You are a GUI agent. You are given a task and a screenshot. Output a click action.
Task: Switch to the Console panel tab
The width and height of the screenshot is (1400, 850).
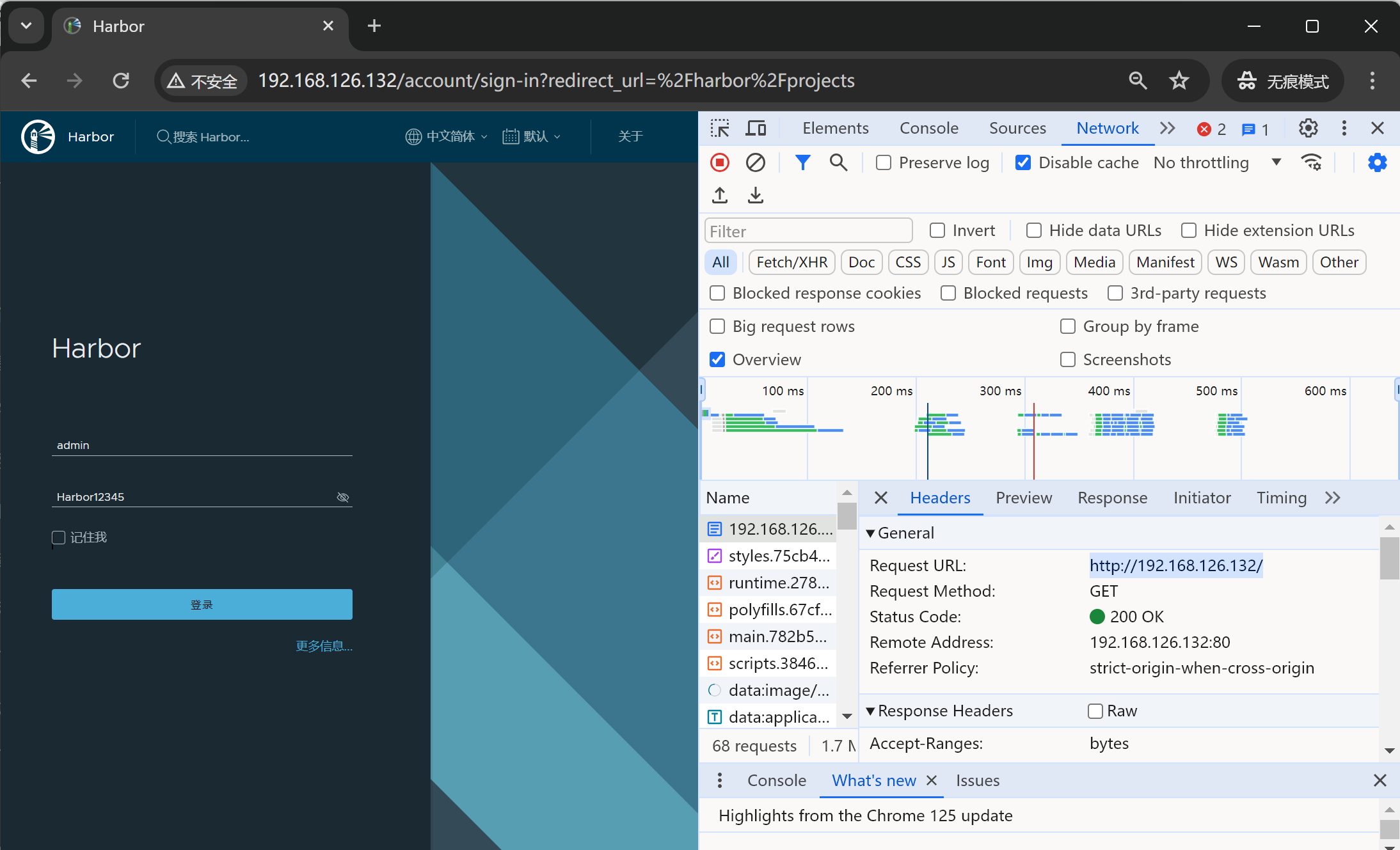[928, 129]
